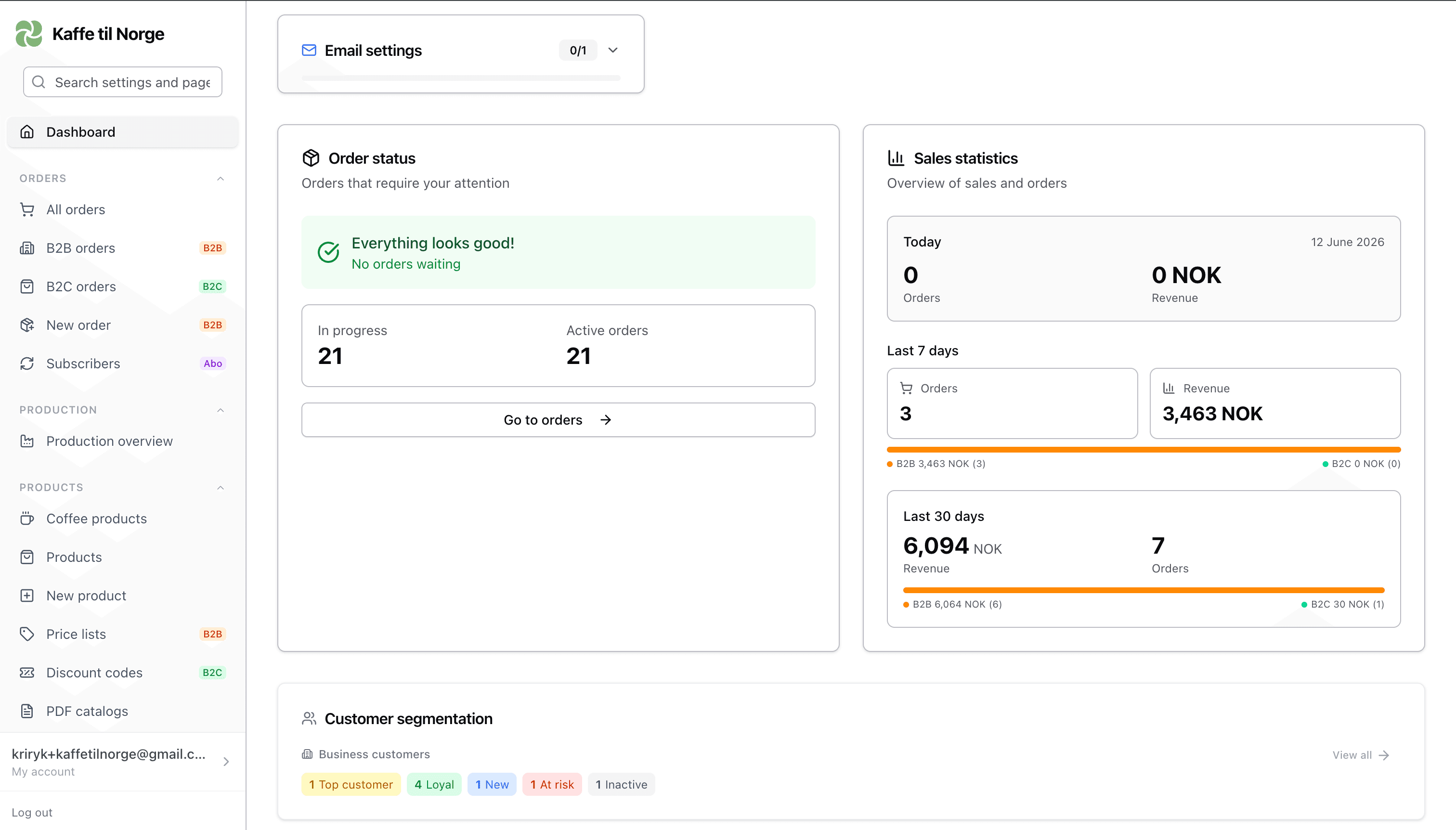Click the B2B orders building icon
Image resolution: width=1456 pixels, height=830 pixels.
pos(27,248)
